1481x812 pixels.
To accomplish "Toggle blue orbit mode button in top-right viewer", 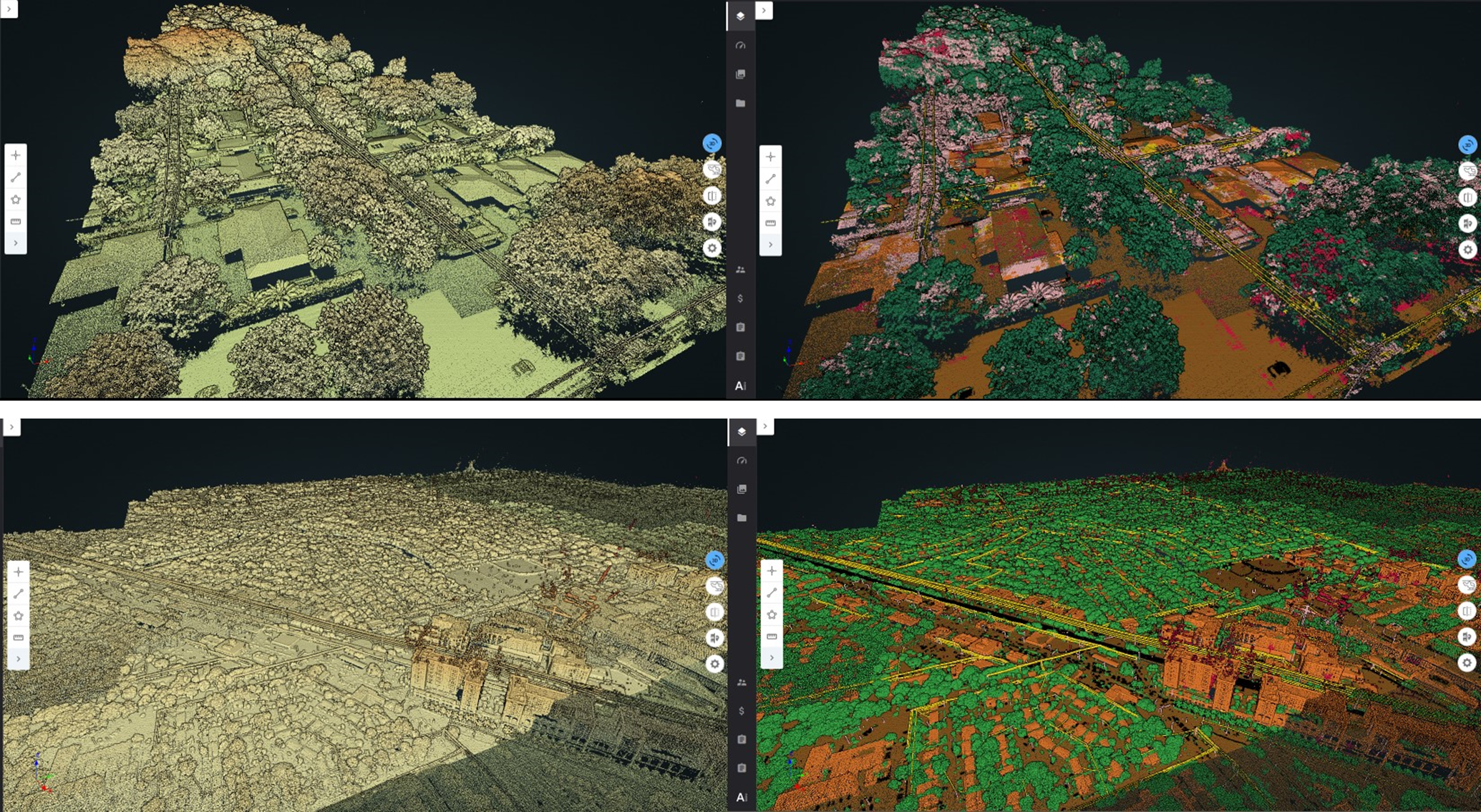I will [x=1467, y=145].
